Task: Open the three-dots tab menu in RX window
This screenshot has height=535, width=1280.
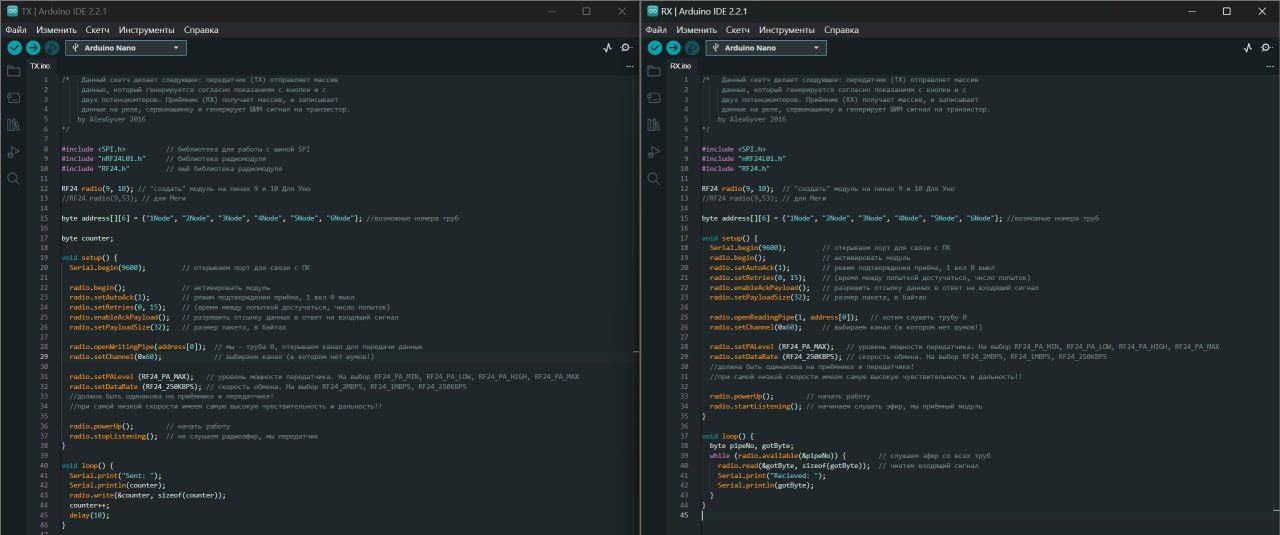Action: [x=1269, y=66]
